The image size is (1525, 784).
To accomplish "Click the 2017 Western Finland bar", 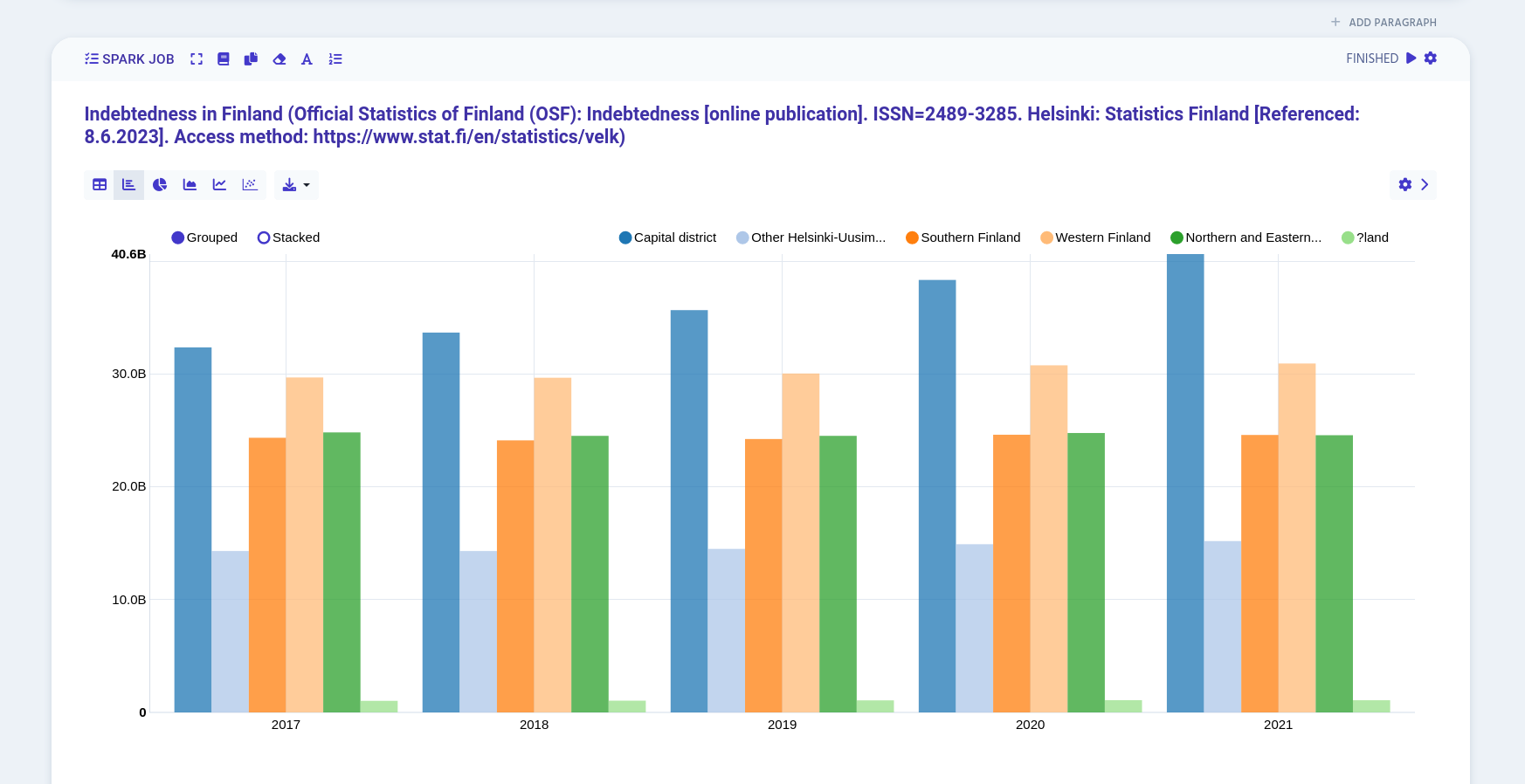I will coord(305,545).
